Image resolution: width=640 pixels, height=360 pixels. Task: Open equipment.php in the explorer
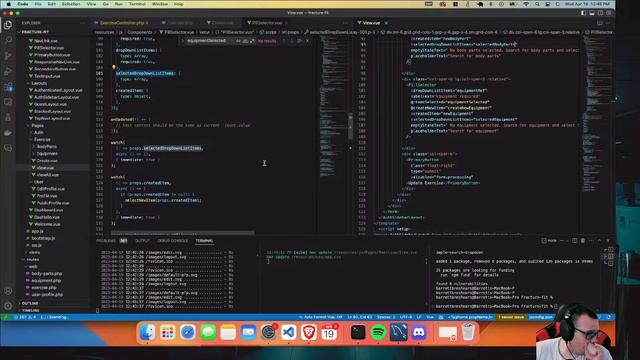tap(46, 281)
